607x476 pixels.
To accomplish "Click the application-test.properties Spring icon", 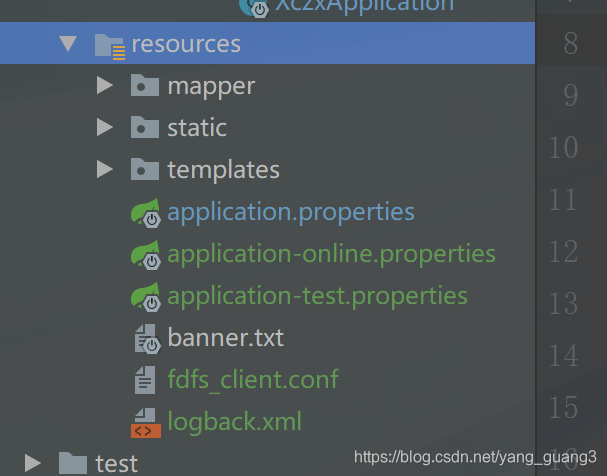I will (146, 297).
